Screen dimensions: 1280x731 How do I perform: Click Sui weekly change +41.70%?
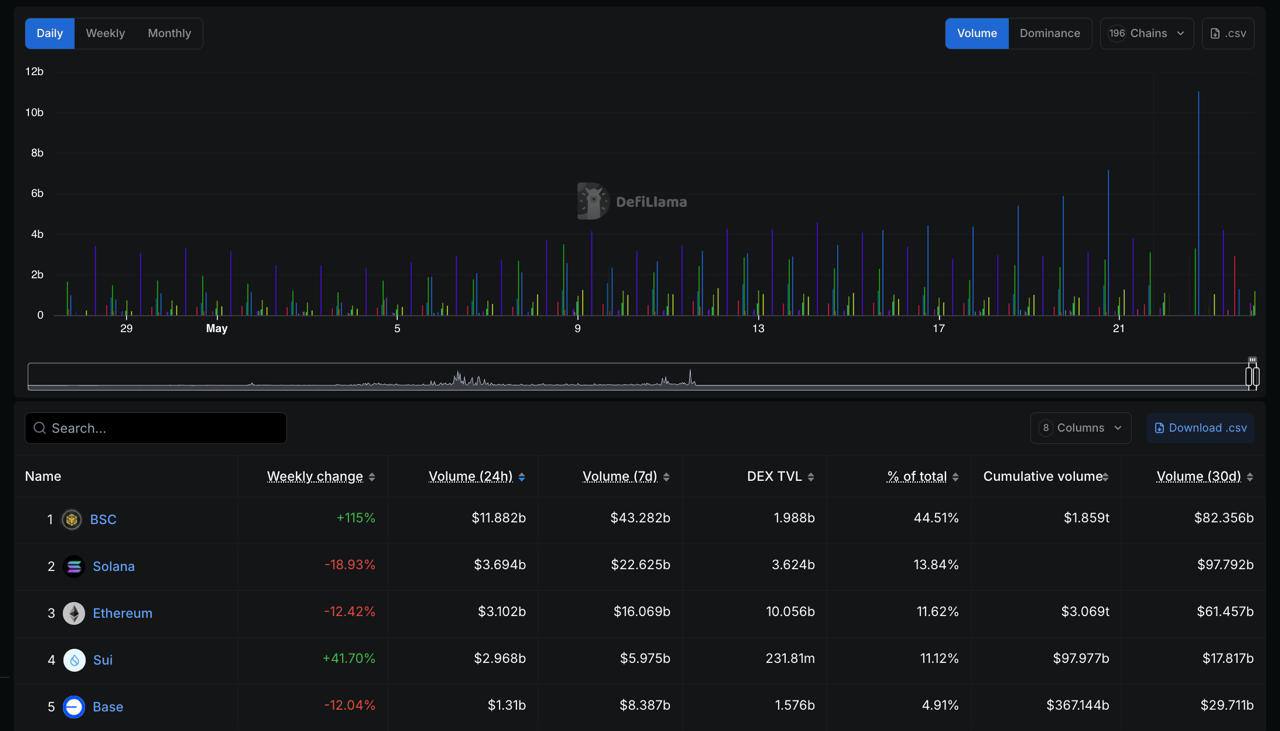click(x=349, y=659)
